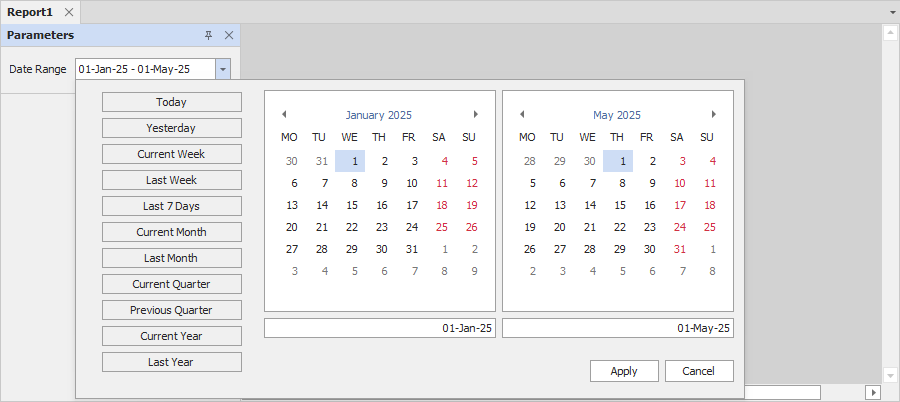
Task: Go to next month from January 2025
Action: (475, 114)
